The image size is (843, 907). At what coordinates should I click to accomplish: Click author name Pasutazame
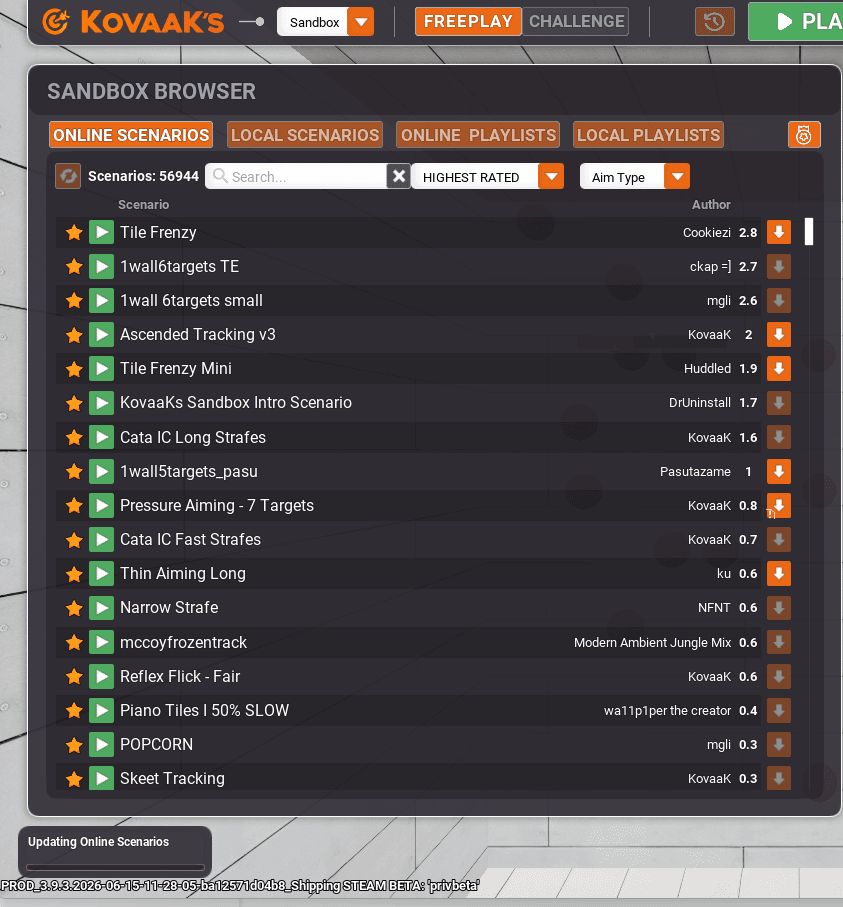click(695, 471)
